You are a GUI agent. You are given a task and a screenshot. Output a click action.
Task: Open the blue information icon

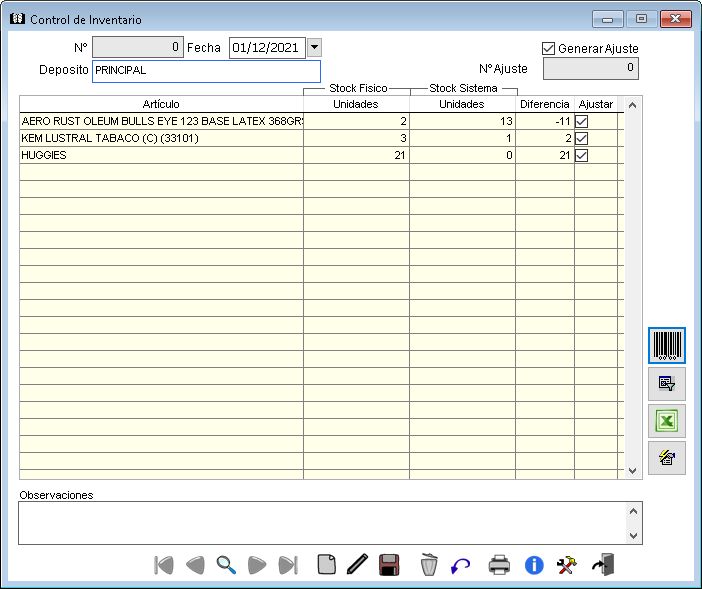pyautogui.click(x=534, y=565)
